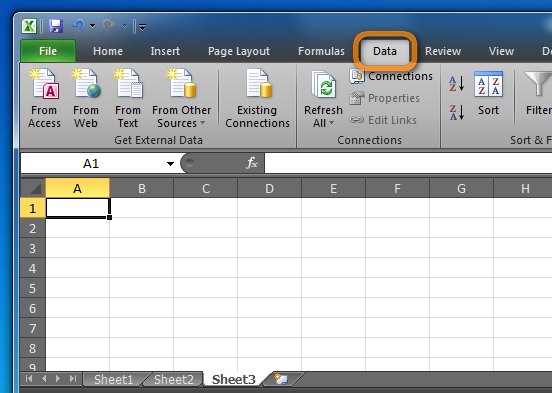The image size is (552, 393).
Task: Import data From Text file
Action: [128, 99]
